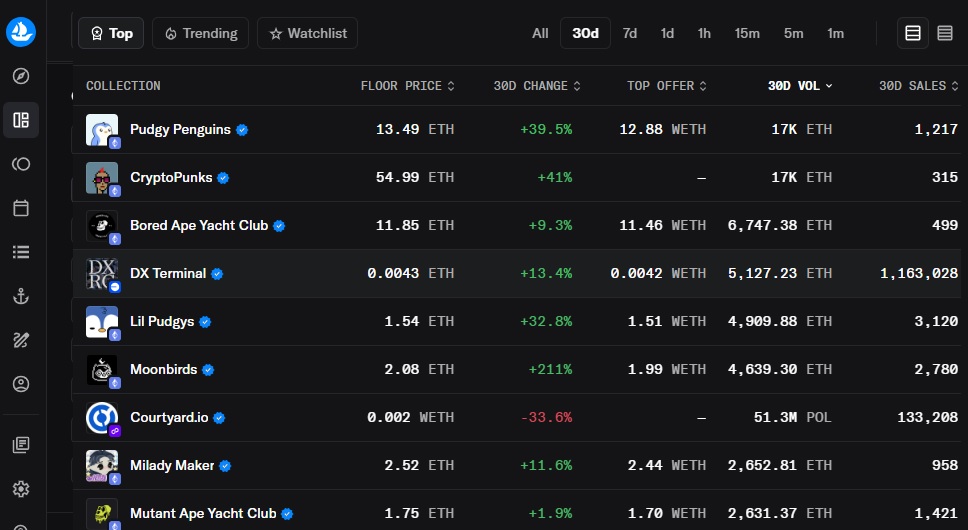Select the 15m time range
Viewport: 968px width, 530px height.
747,33
